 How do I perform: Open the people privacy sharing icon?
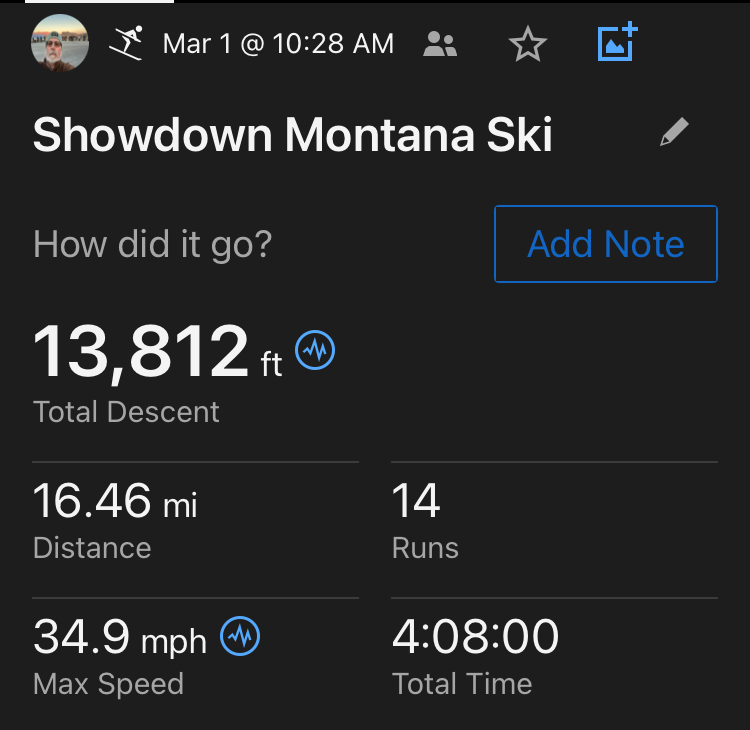440,43
